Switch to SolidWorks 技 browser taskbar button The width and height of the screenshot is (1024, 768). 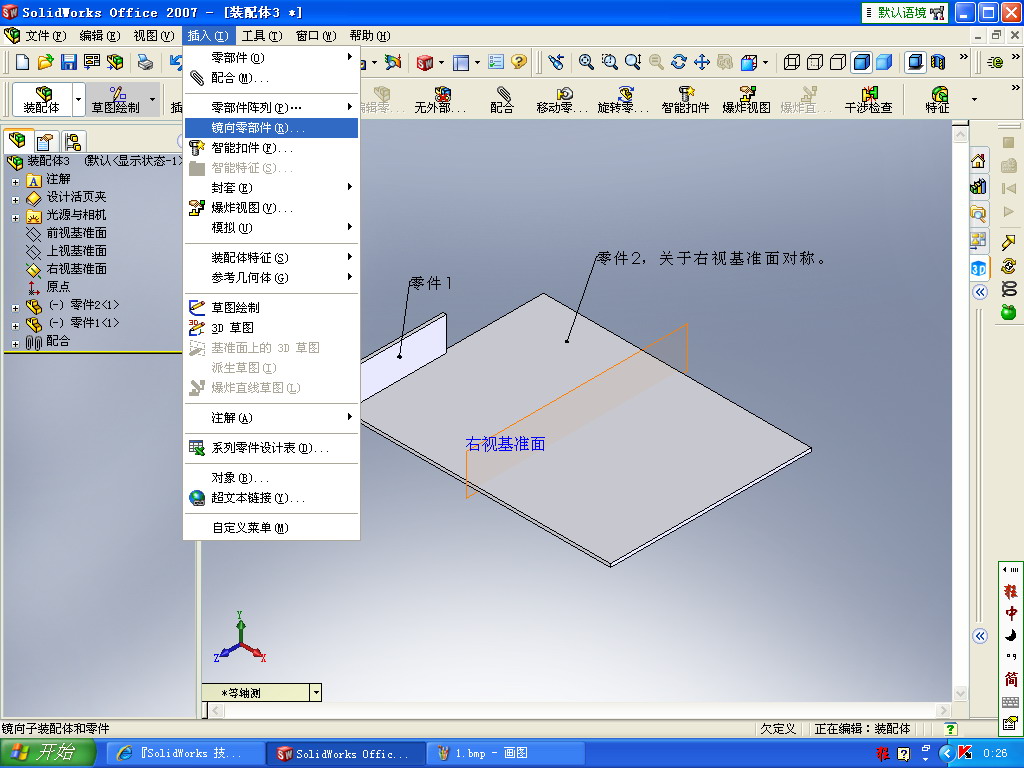[x=185, y=753]
